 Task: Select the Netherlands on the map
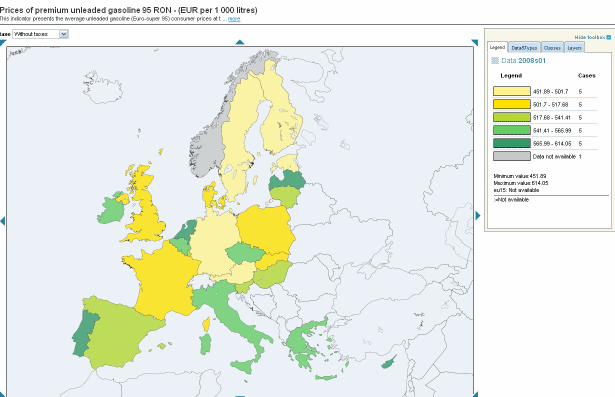[x=186, y=231]
